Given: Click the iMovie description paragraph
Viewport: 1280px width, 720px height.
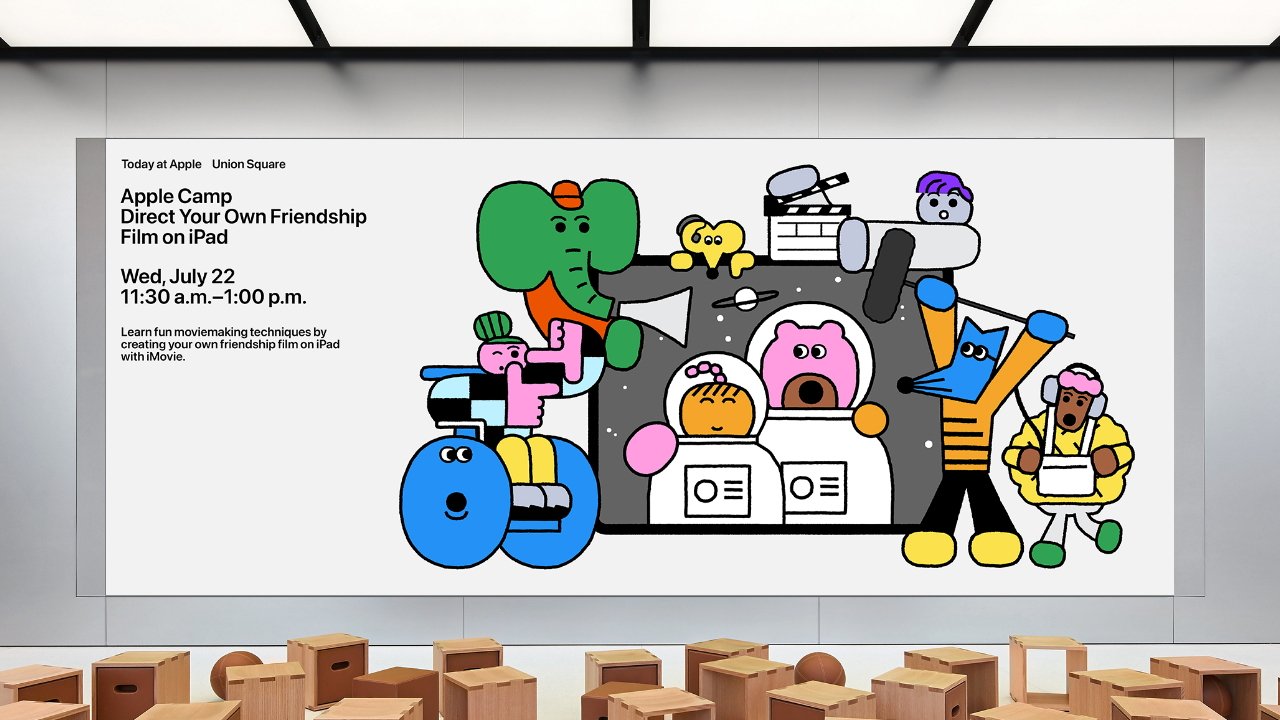Looking at the screenshot, I should [230, 343].
